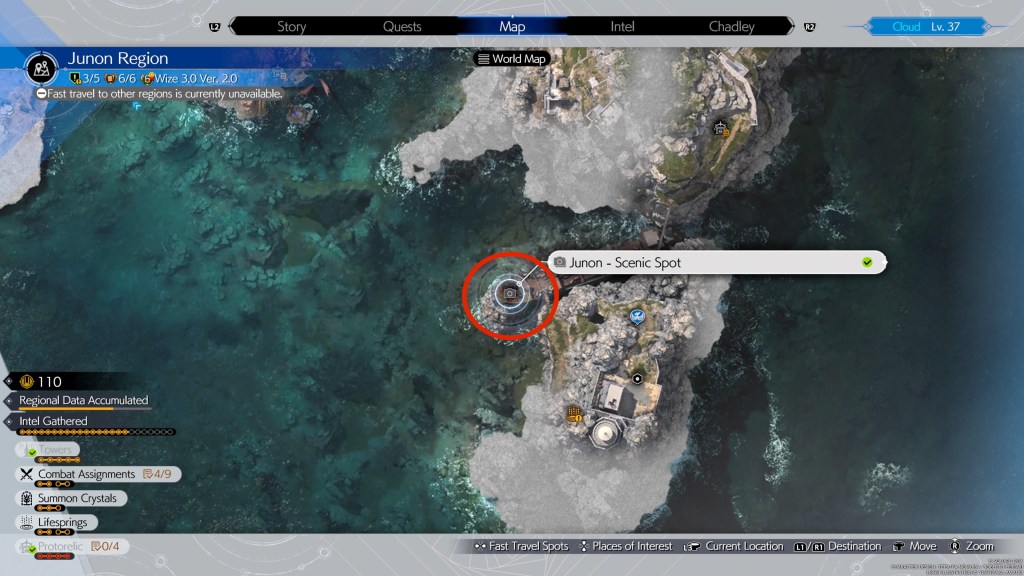
Task: Select the hexagon marker above the building
Action: [x=637, y=379]
